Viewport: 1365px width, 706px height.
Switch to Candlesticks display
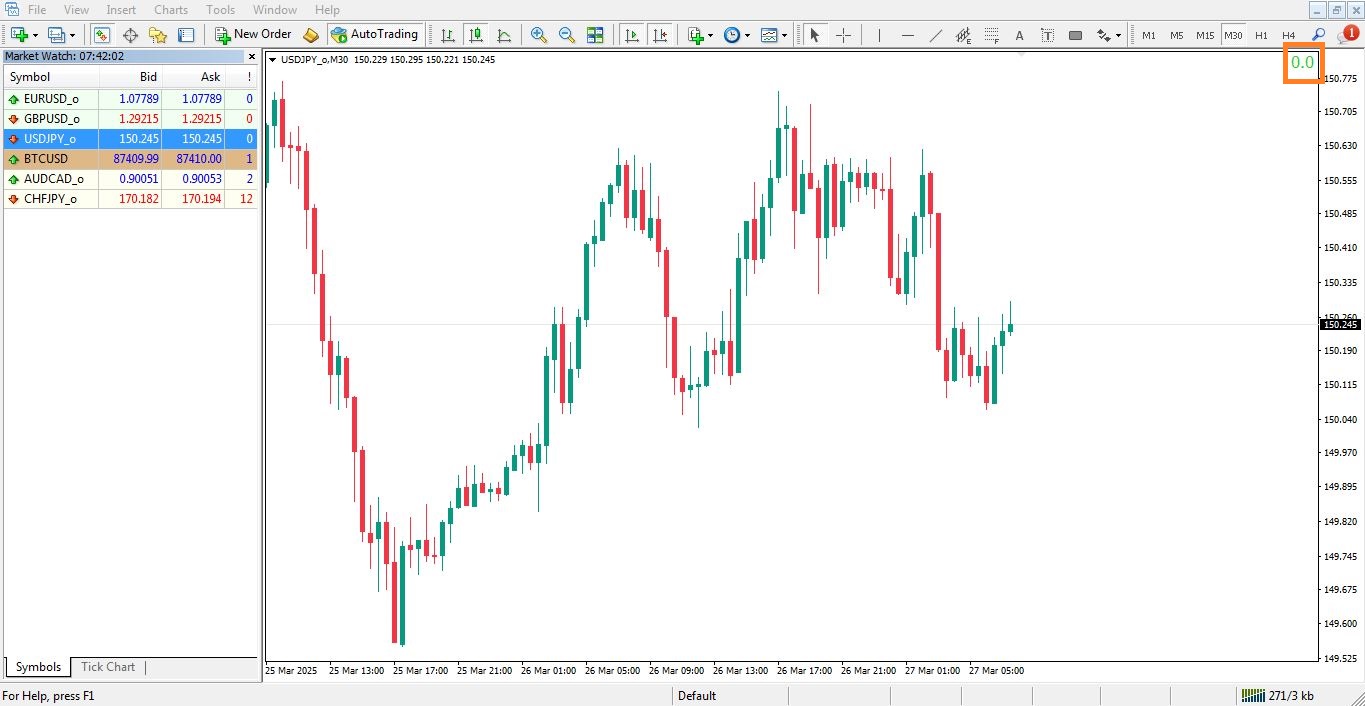pyautogui.click(x=476, y=35)
